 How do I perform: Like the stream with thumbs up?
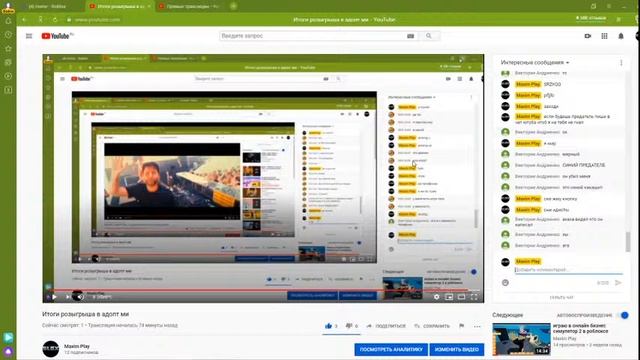point(329,326)
